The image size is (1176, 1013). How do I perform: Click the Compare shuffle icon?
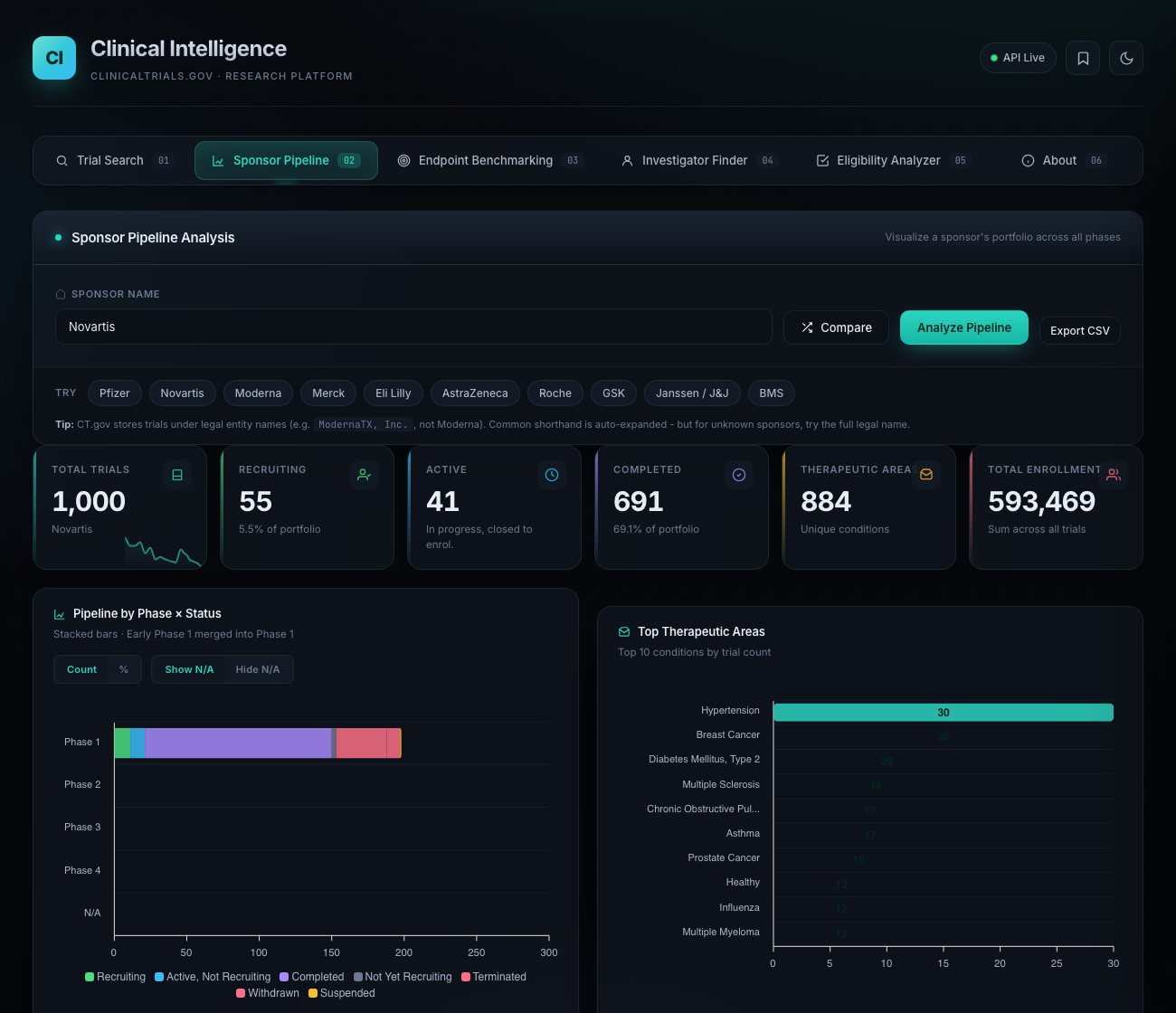click(807, 327)
